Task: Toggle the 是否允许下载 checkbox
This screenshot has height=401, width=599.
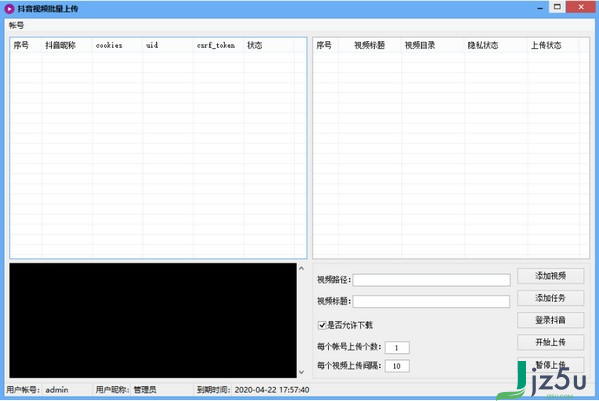Action: [322, 325]
